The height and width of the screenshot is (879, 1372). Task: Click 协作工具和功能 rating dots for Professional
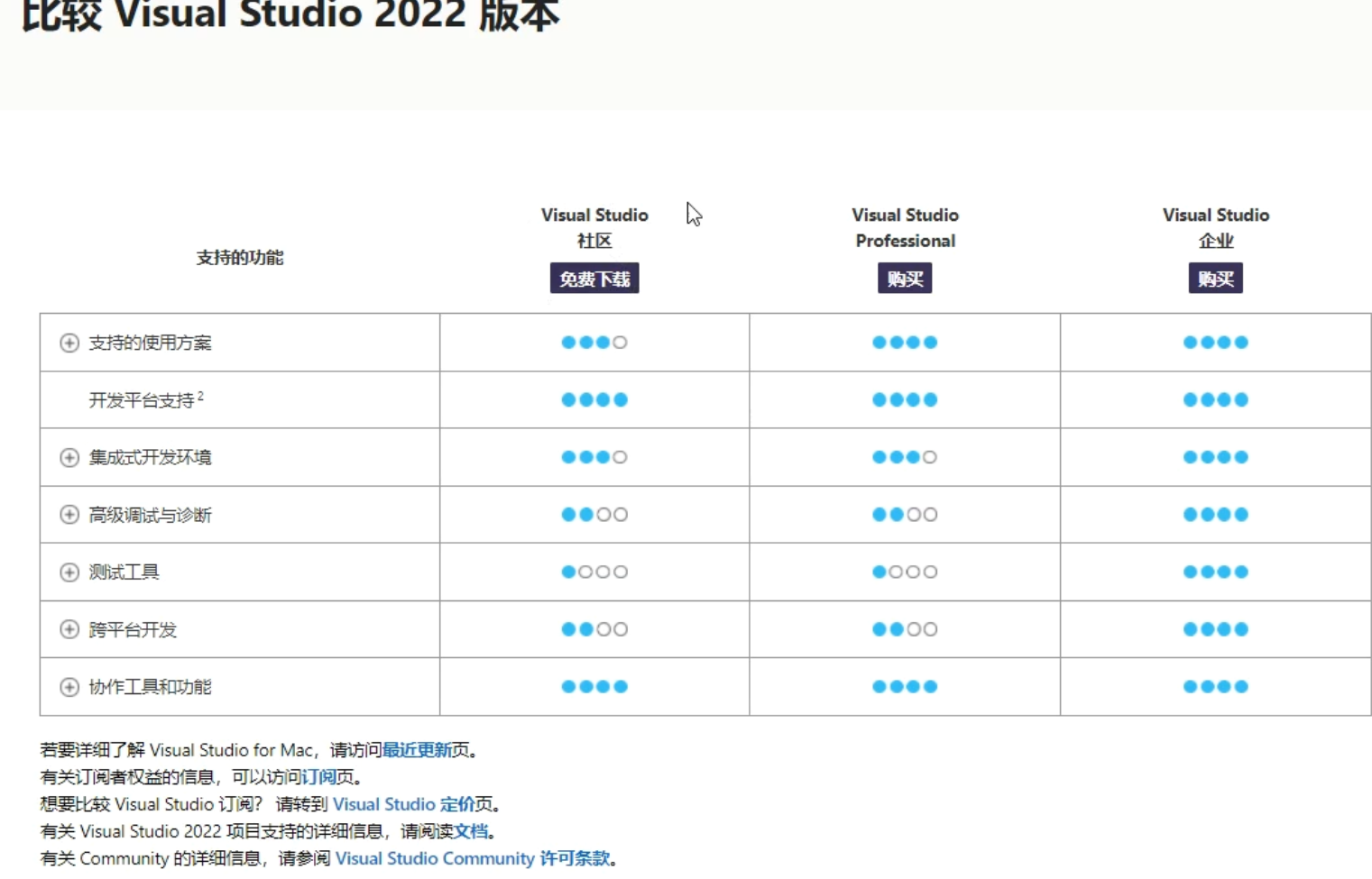pos(905,687)
